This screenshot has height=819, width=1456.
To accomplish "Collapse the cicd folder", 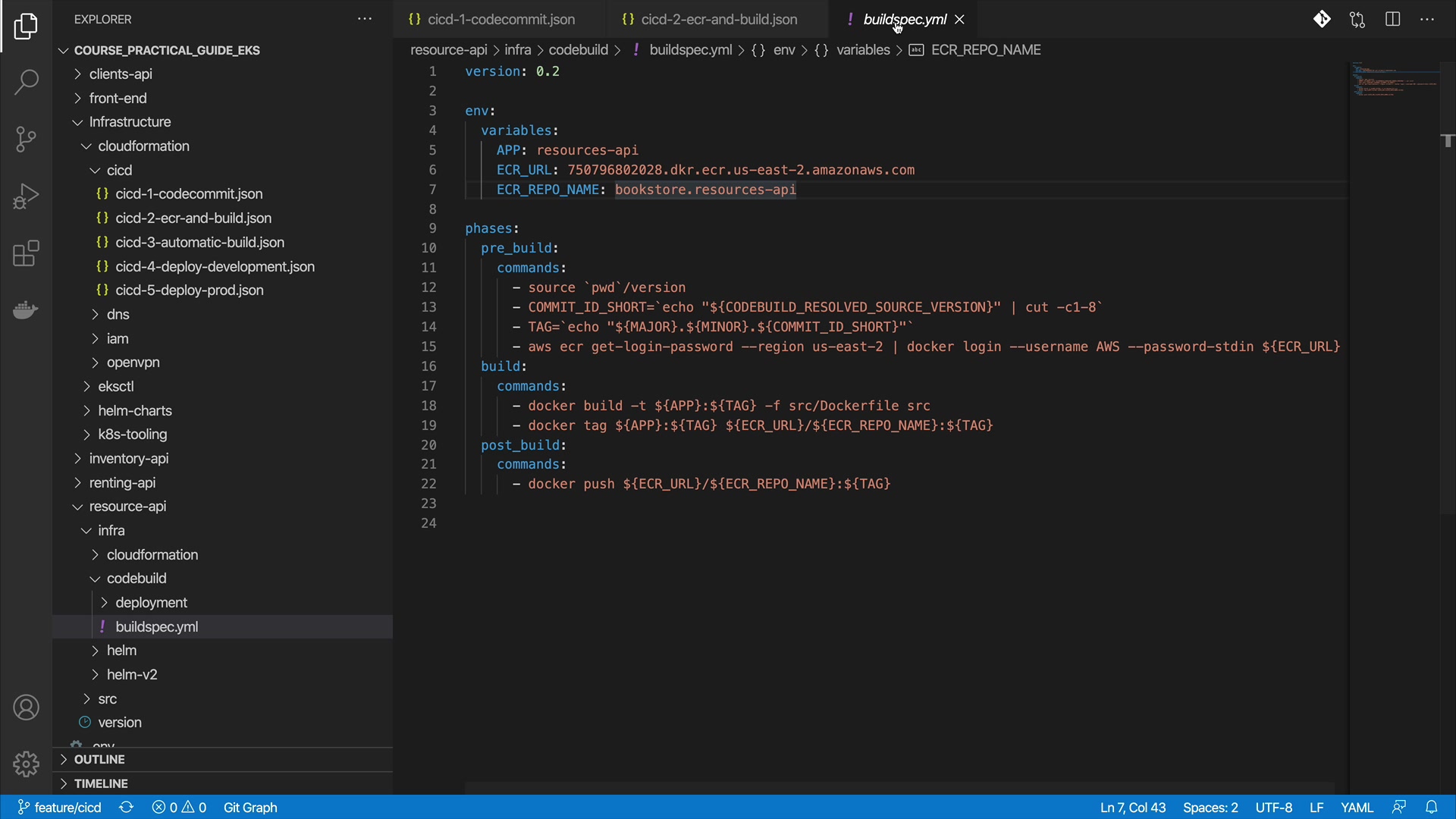I will (119, 171).
